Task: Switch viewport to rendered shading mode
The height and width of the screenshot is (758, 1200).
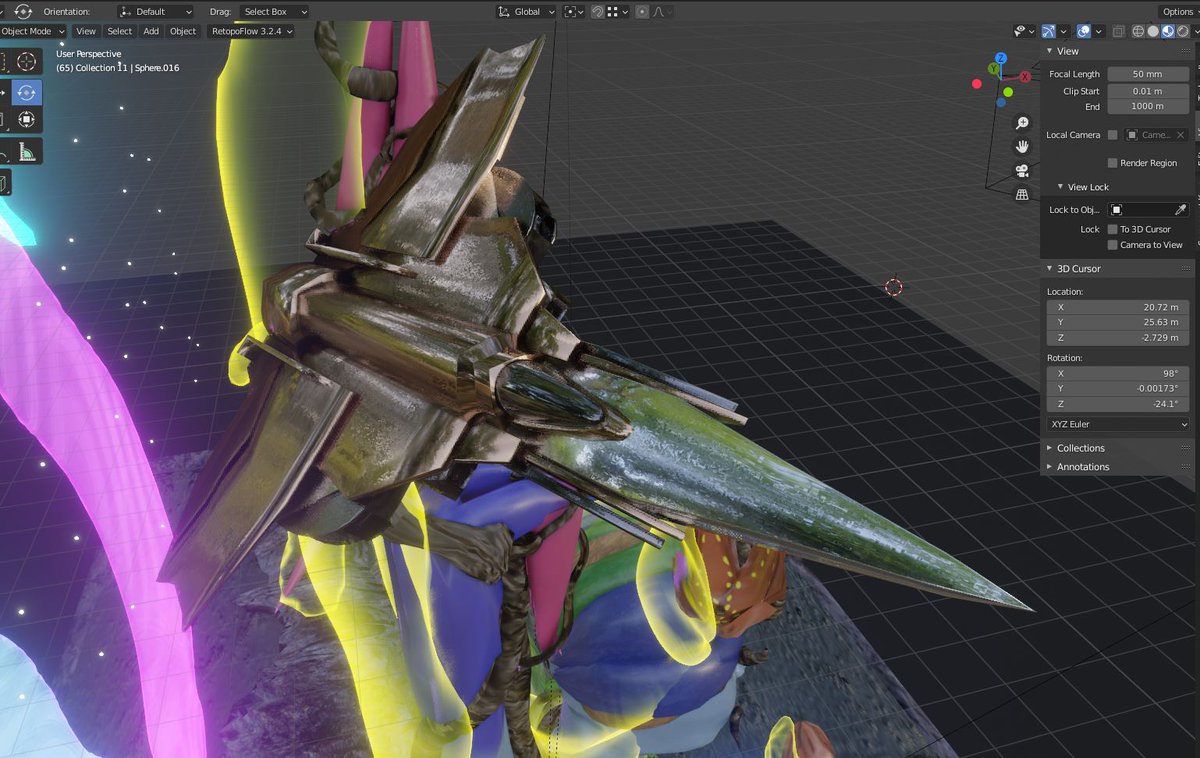Action: click(x=1184, y=31)
